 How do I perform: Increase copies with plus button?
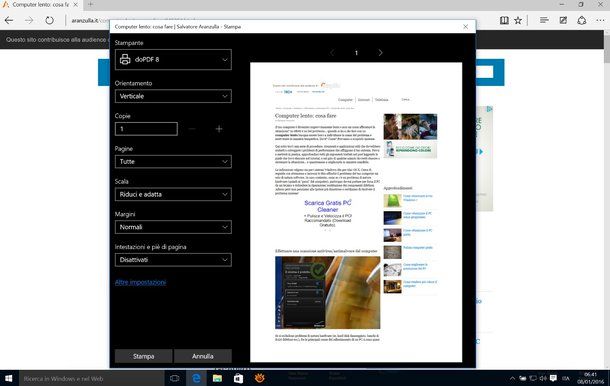[219, 129]
